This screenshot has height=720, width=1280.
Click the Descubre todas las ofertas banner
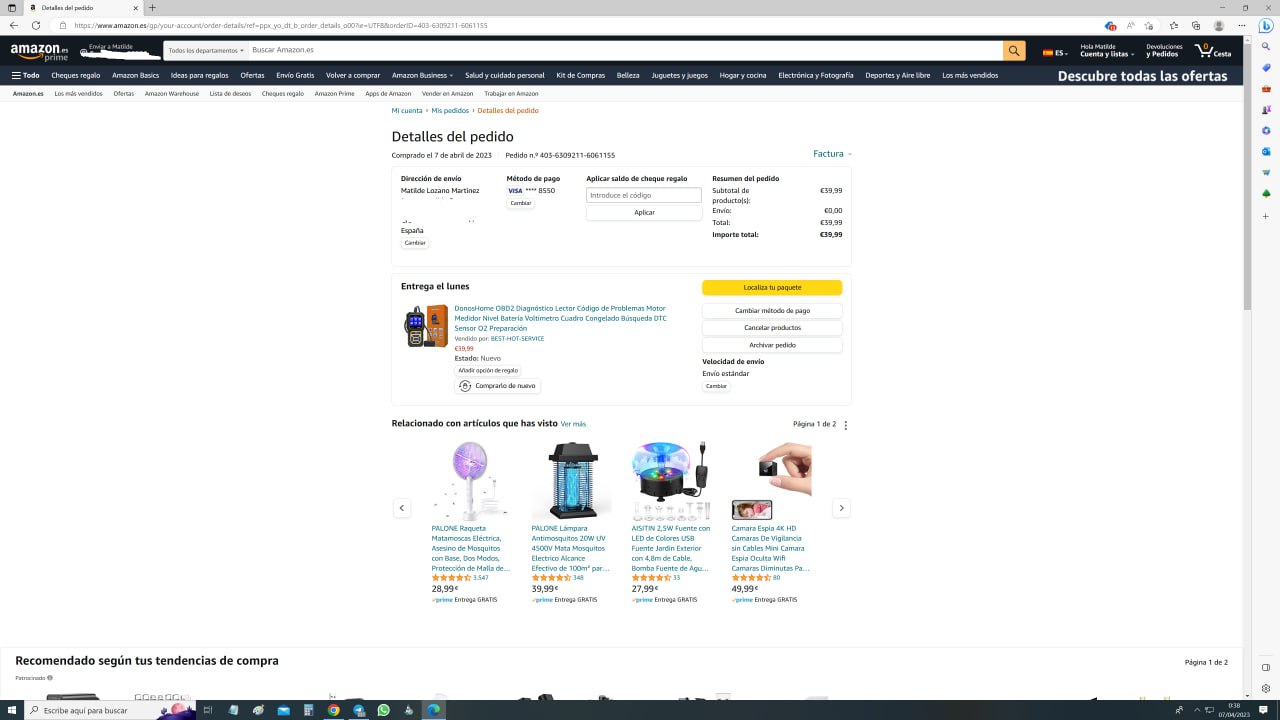pos(1142,76)
